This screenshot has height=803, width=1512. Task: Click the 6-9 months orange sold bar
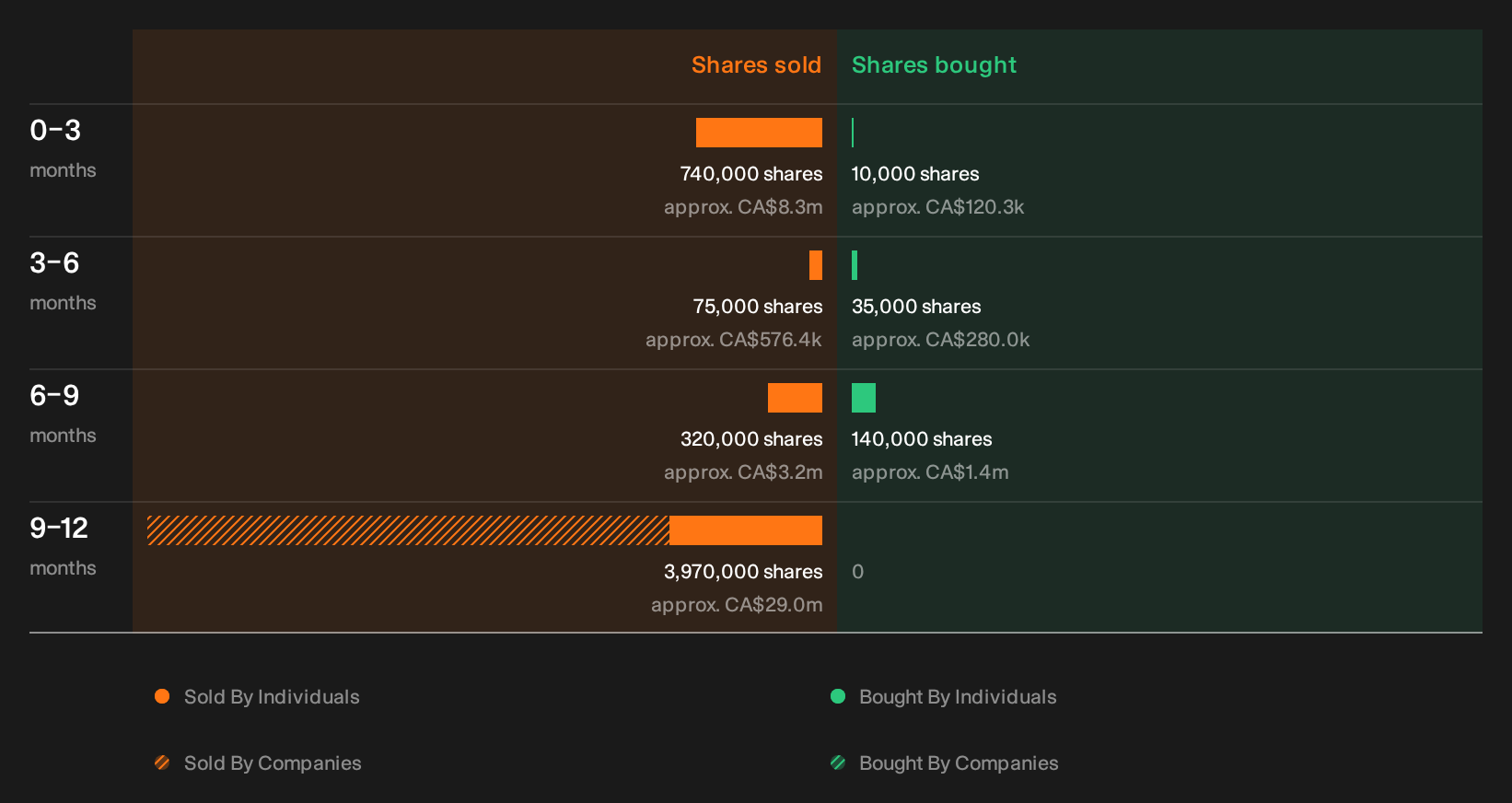[x=795, y=398]
